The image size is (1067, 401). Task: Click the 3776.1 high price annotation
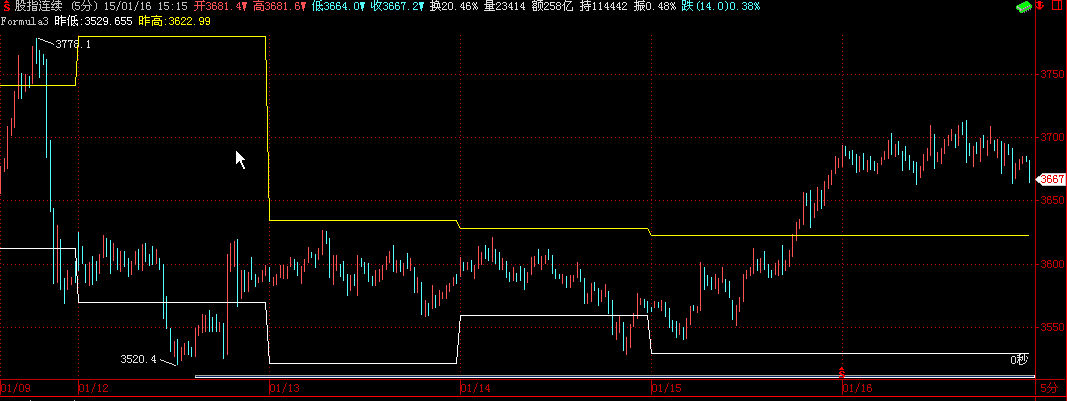coord(73,45)
